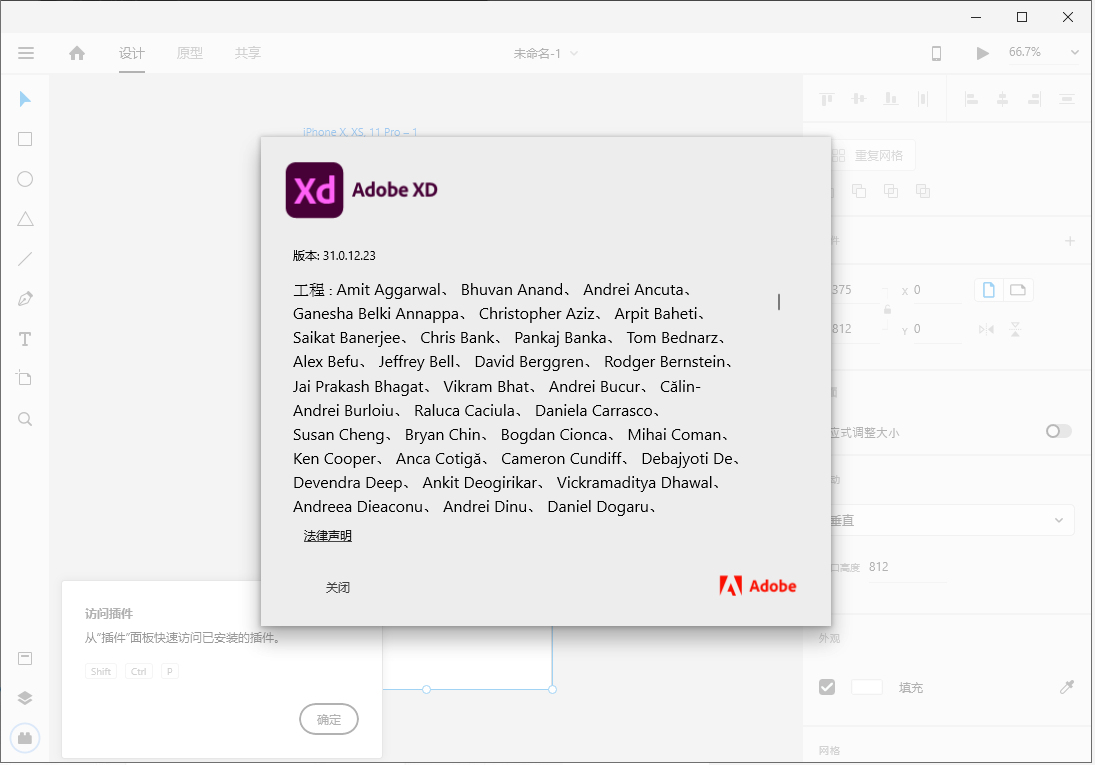Switch to the 设计 tab
The image size is (1095, 765).
pyautogui.click(x=132, y=53)
